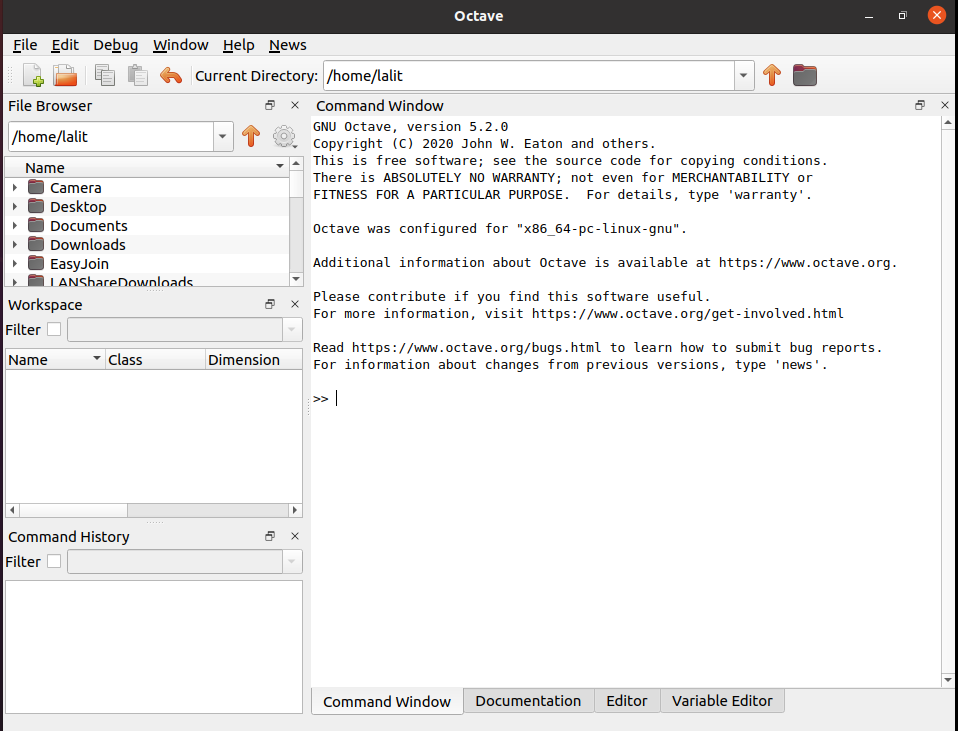Open the Workspace filter dropdown
This screenshot has width=958, height=731.
click(x=291, y=329)
